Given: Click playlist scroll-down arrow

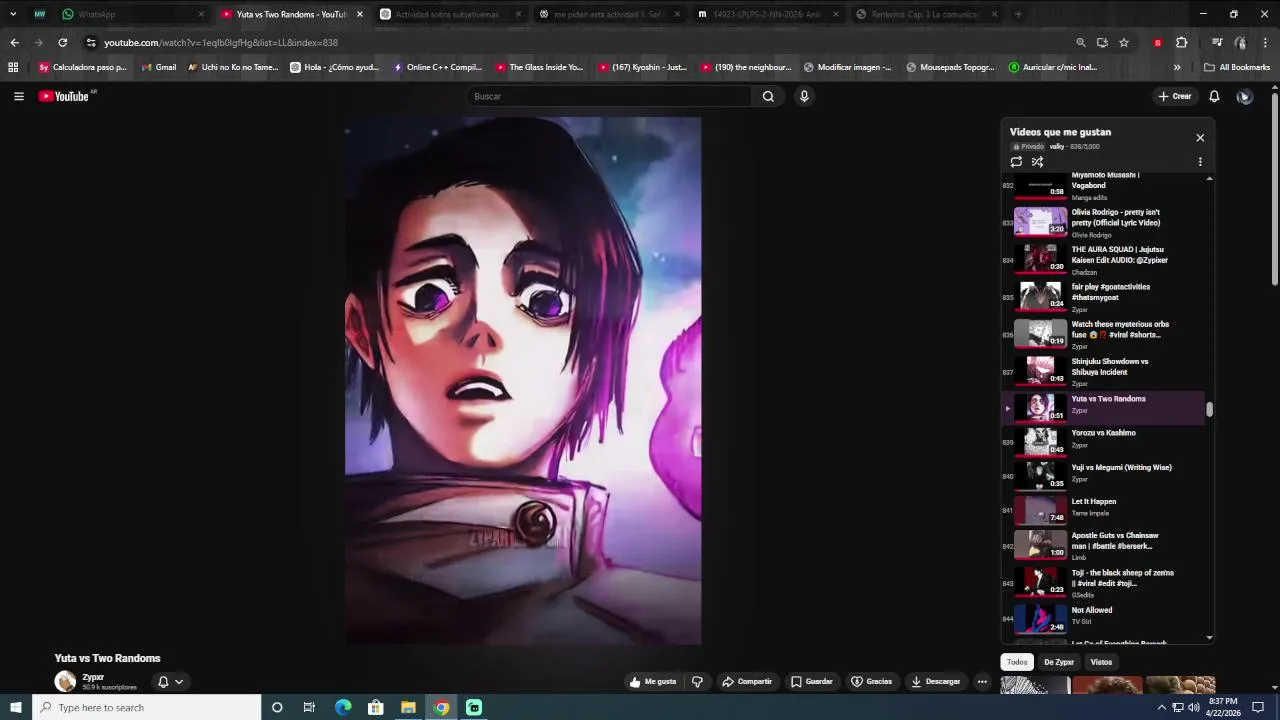Looking at the screenshot, I should point(1210,638).
